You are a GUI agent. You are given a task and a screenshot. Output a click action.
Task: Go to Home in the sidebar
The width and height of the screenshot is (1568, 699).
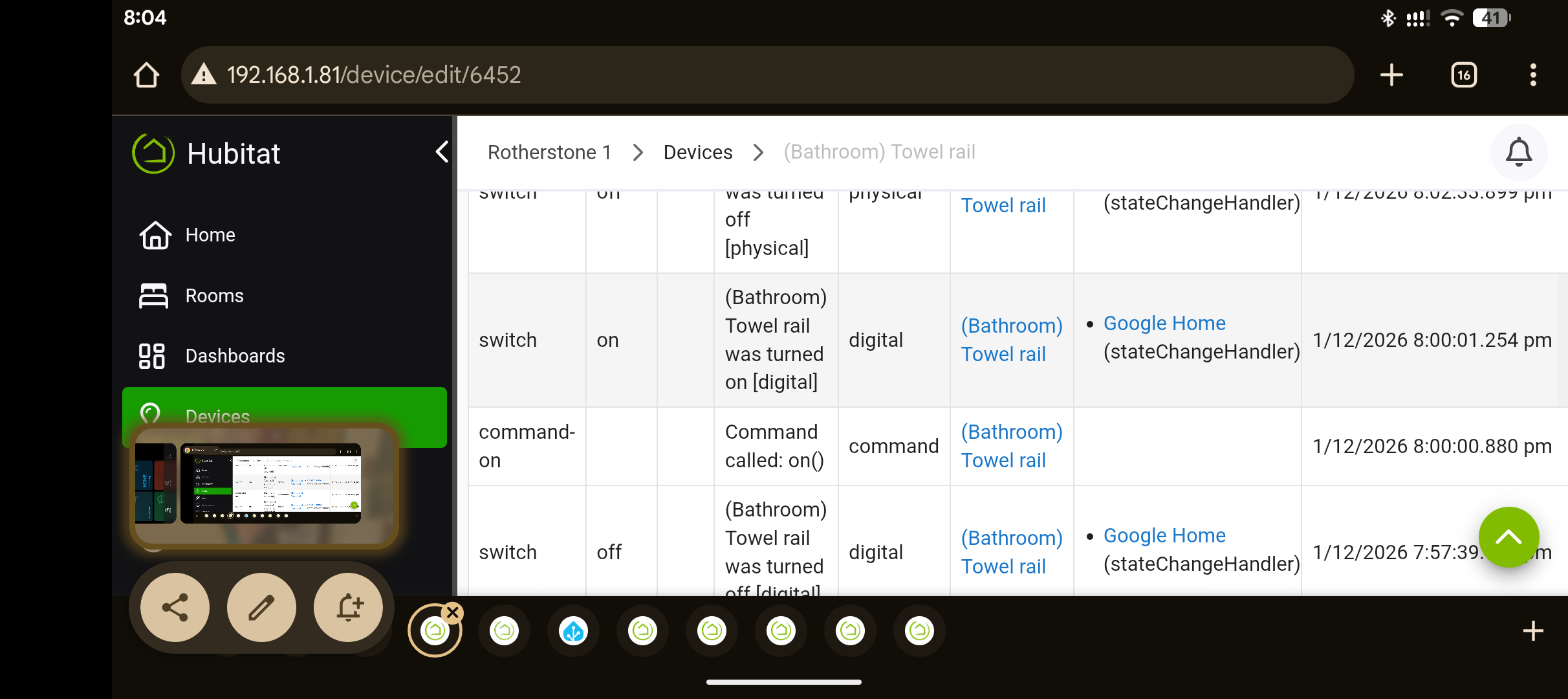210,235
